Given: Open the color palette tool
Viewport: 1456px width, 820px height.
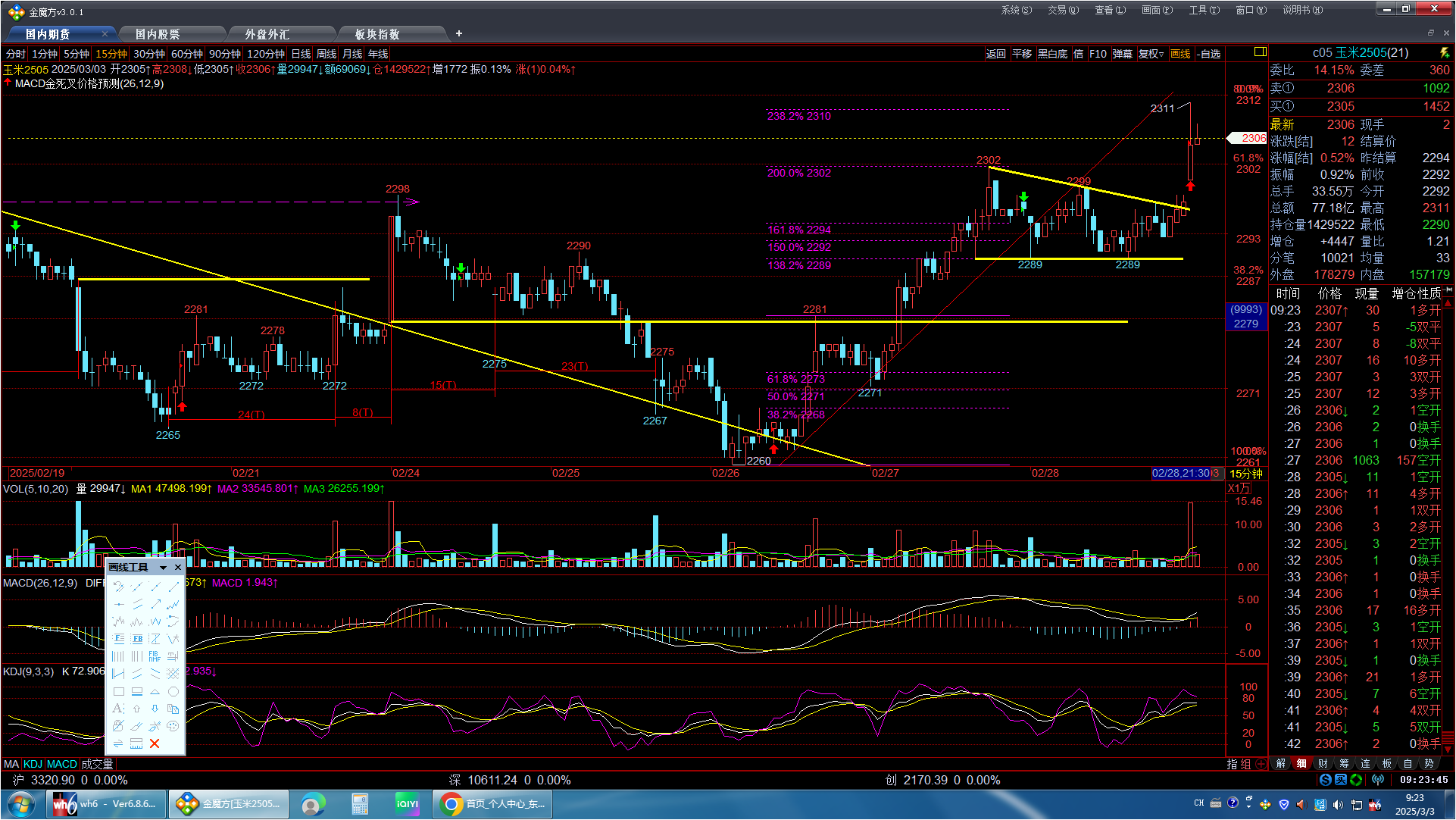Looking at the screenshot, I should (173, 726).
